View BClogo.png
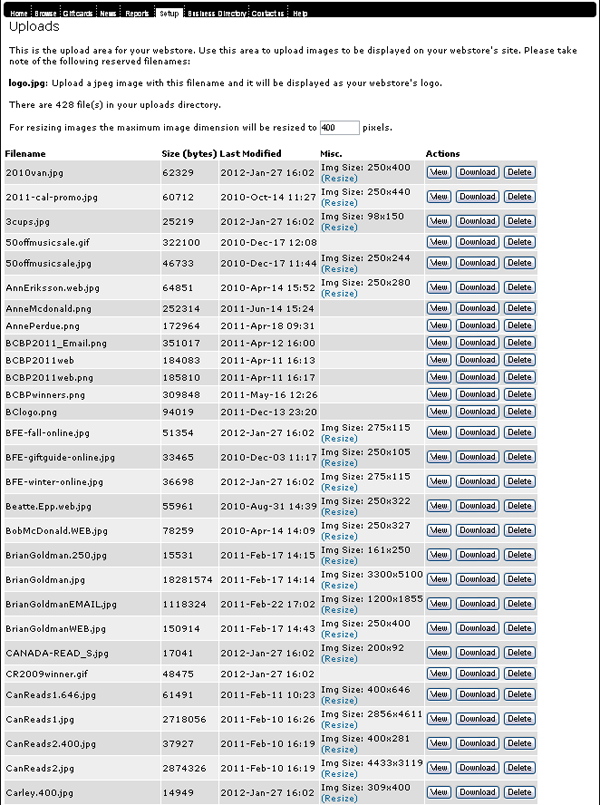This screenshot has height=805, width=600. [438, 411]
